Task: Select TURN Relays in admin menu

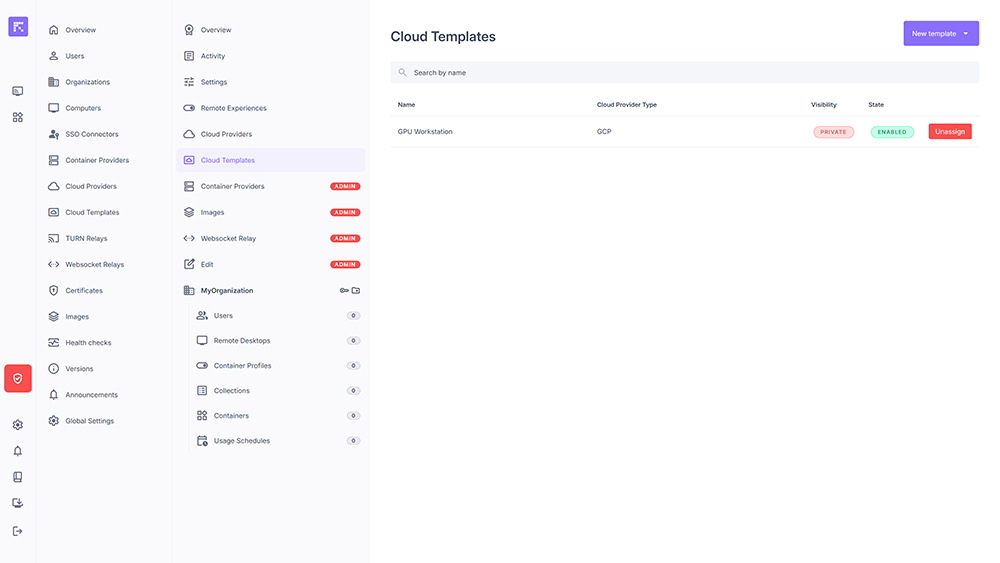Action: pos(86,239)
